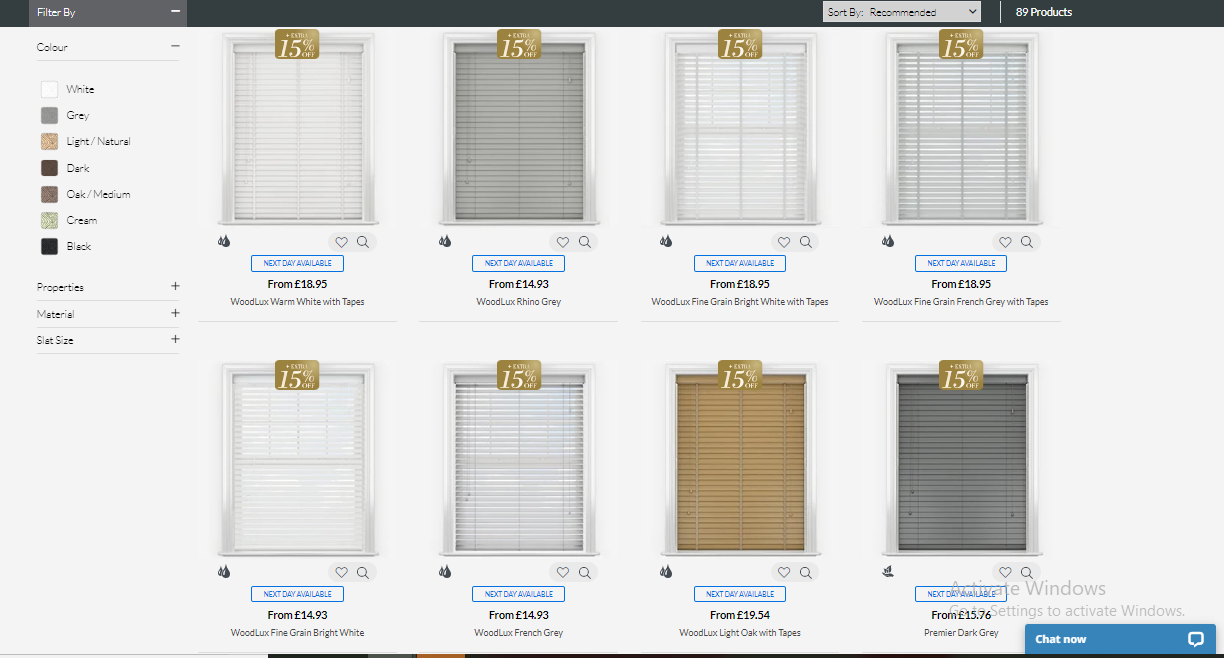Favourite WoodLux Fine Grain Bright White with Tapes
This screenshot has width=1224, height=658.
pos(784,241)
